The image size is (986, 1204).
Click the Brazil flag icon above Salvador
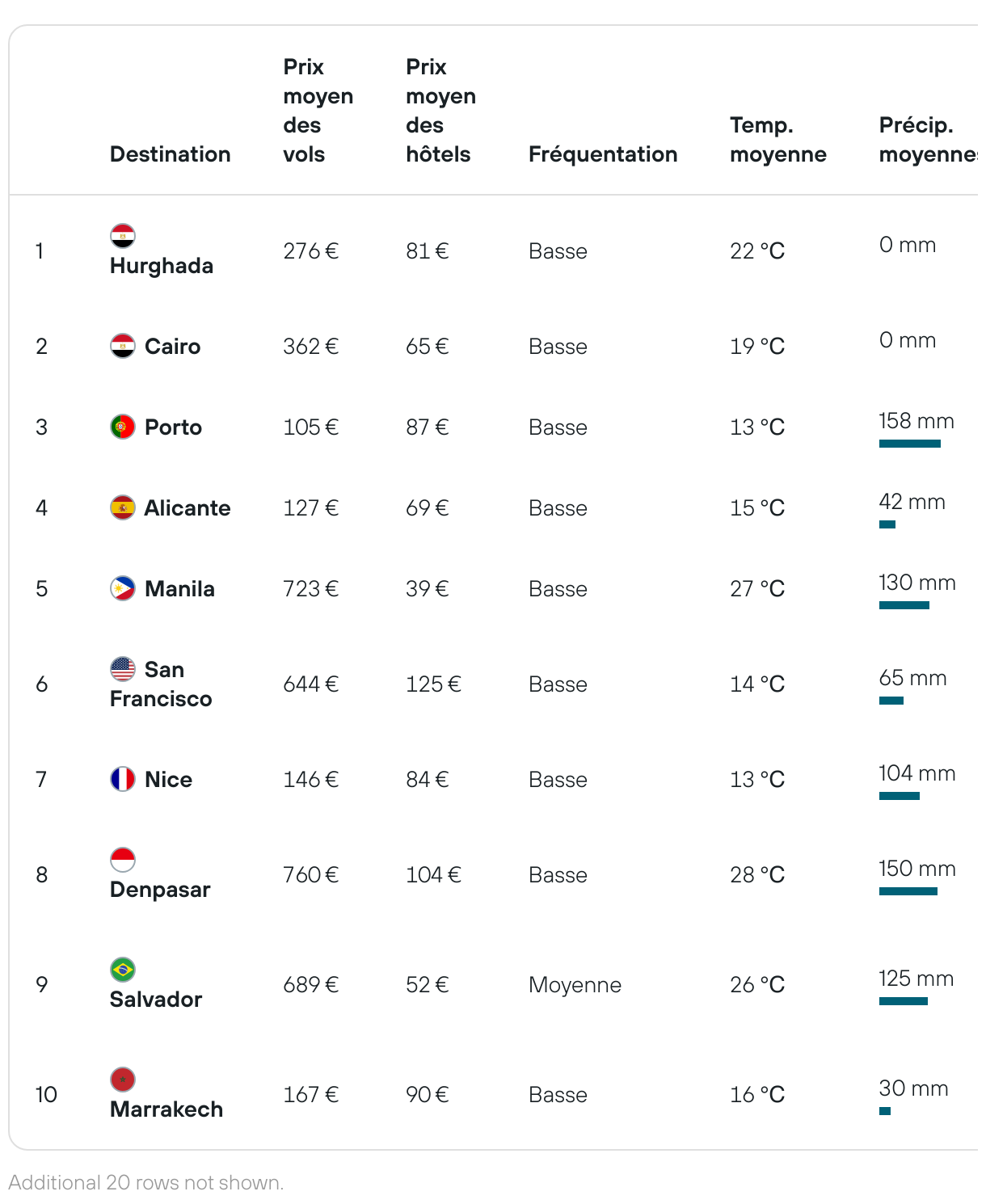click(x=123, y=970)
